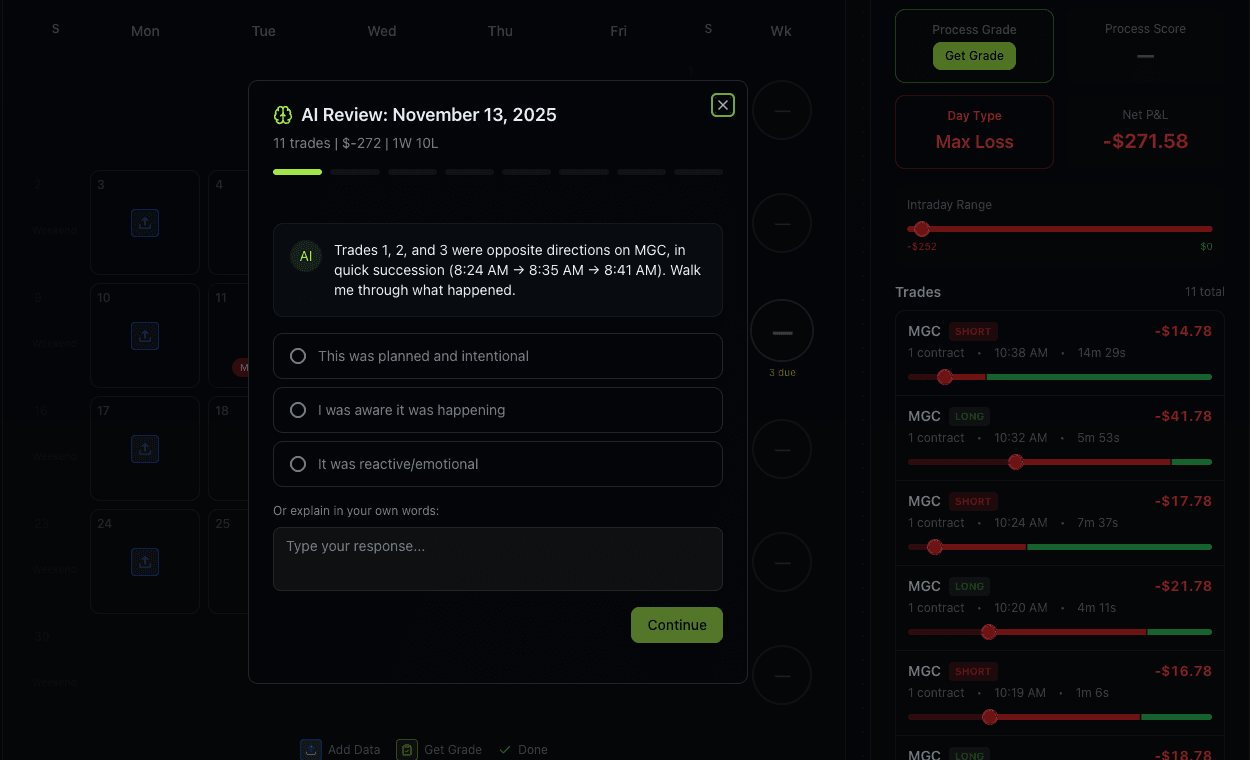This screenshot has width=1250, height=760.
Task: Expand the weekly circle marked '3 due'
Action: [782, 330]
